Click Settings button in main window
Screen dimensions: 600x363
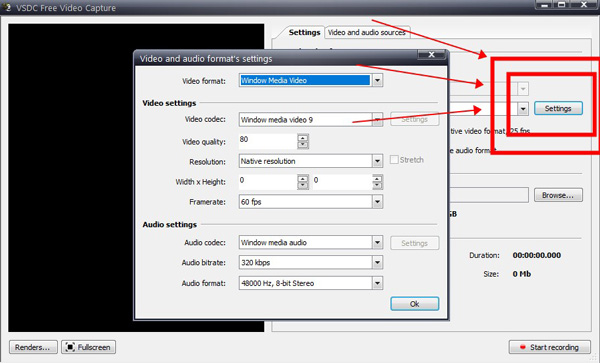[x=558, y=108]
